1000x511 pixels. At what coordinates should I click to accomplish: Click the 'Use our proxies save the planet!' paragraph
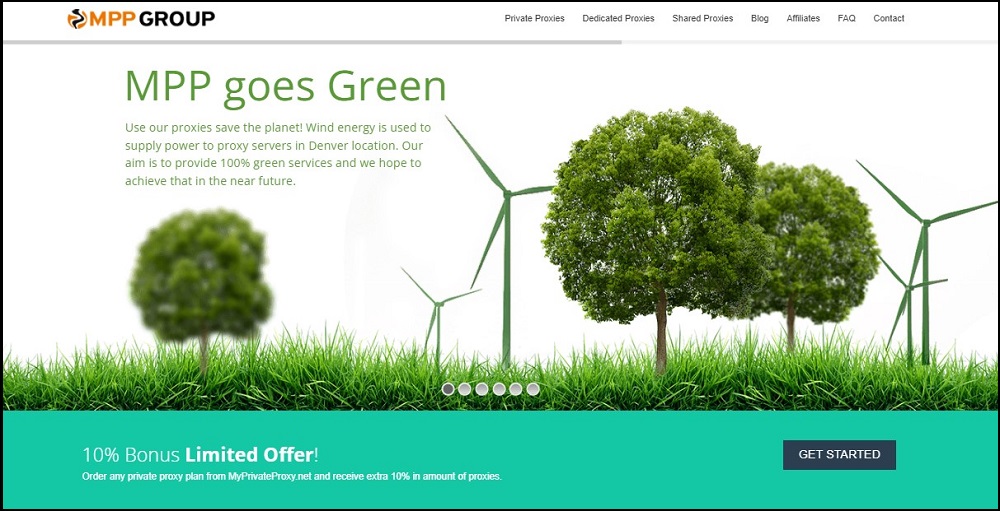pos(277,154)
